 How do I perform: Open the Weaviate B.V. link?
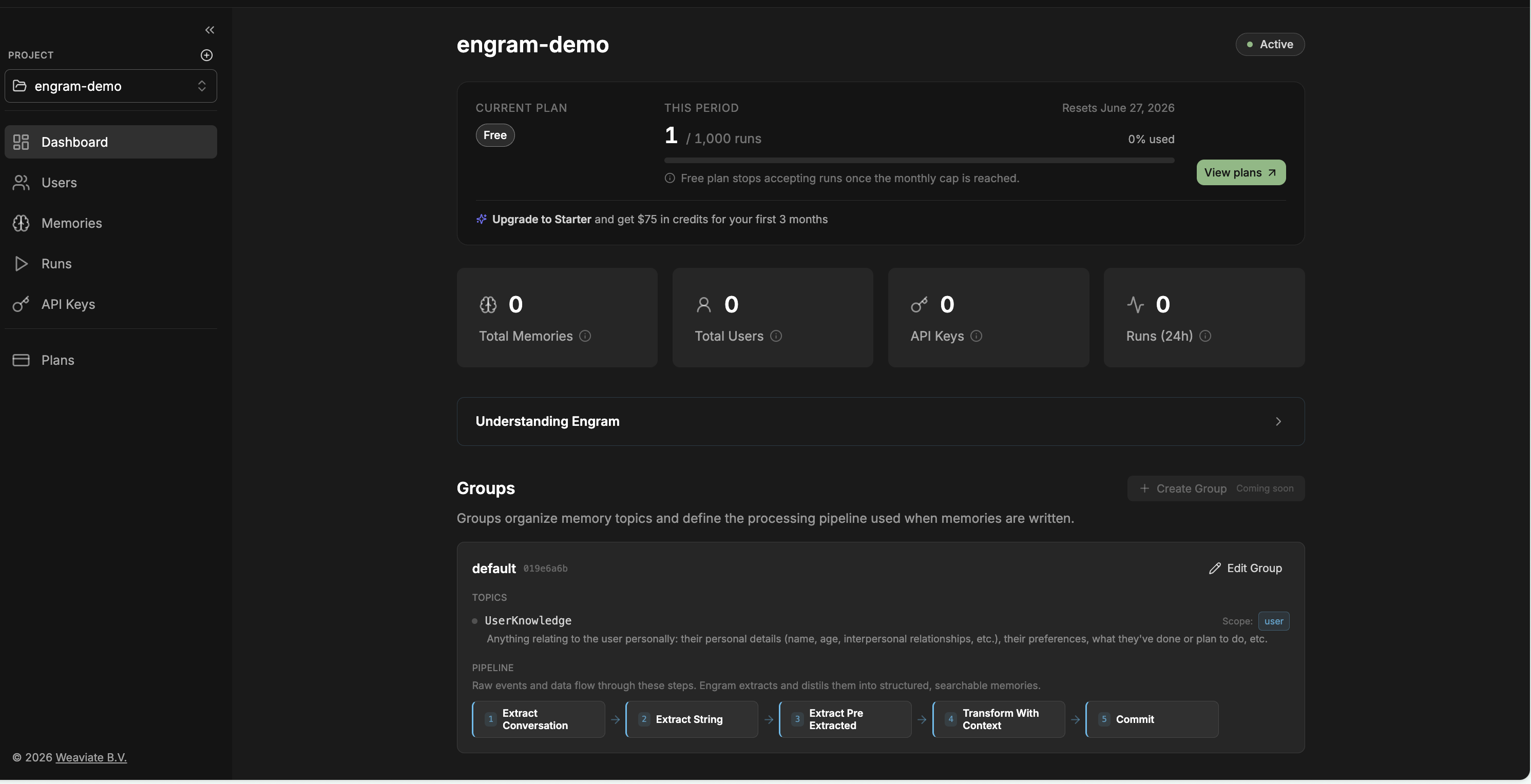[x=91, y=757]
